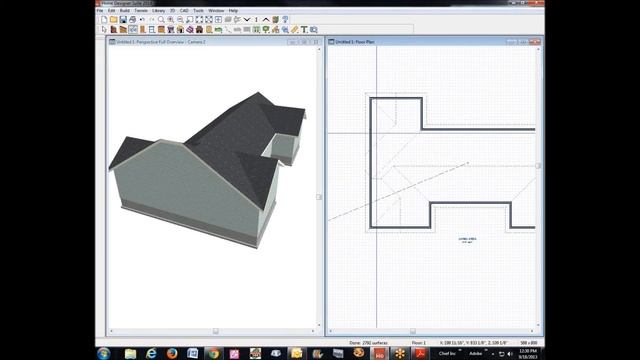
Task: Open the Help menu
Action: 233,11
